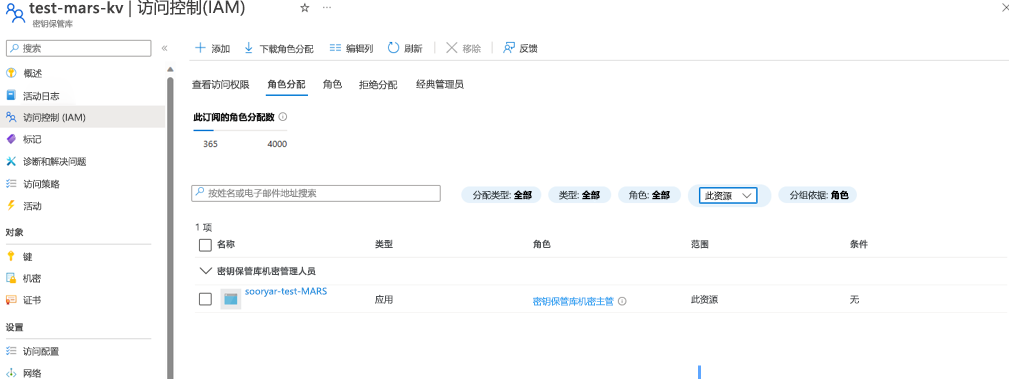This screenshot has width=1009, height=379.
Task: Click the 诊断和解决问题 wrench icon
Action: click(x=11, y=162)
